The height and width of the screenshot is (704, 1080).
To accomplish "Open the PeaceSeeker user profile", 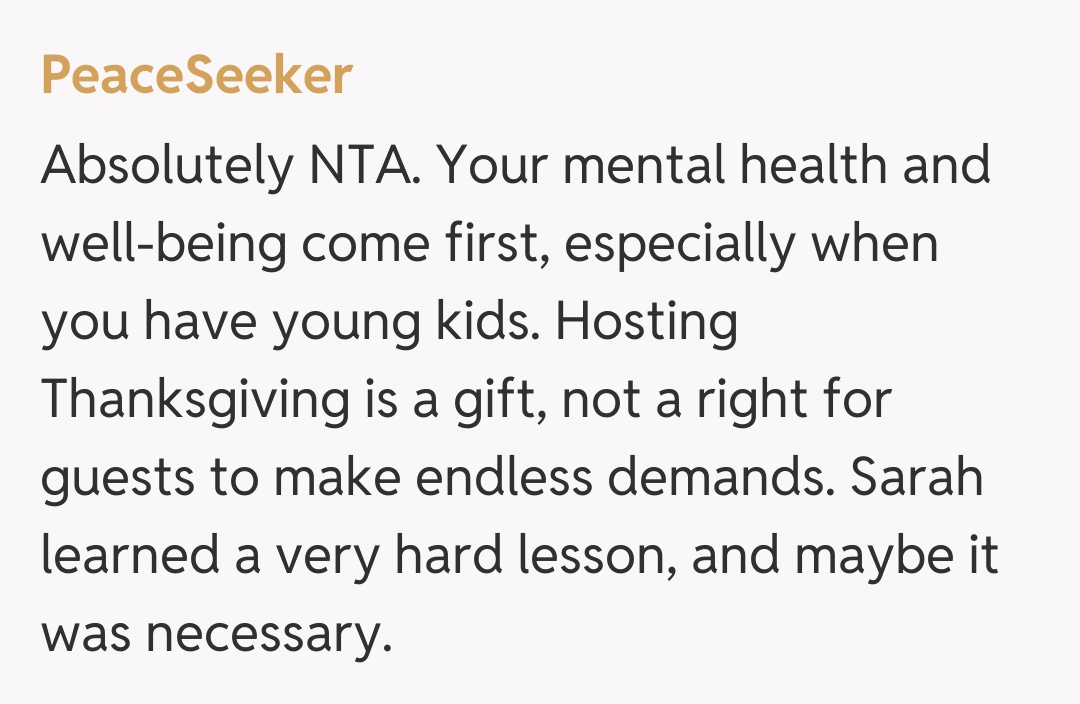I will coord(197,75).
